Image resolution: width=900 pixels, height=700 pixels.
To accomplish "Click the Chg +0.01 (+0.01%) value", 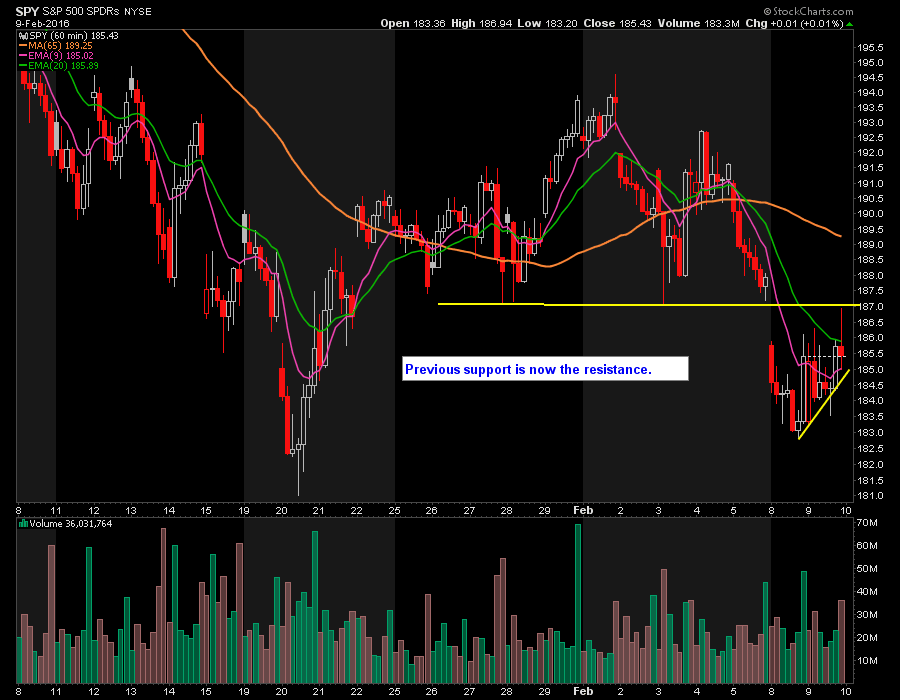I will point(794,24).
